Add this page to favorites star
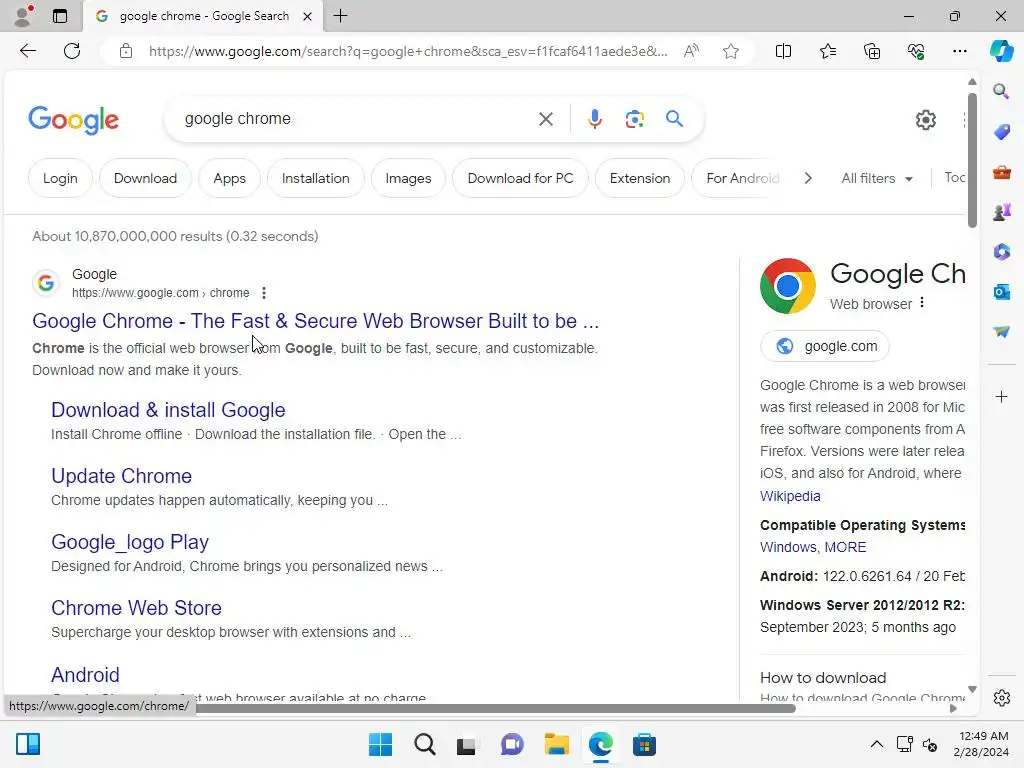 (731, 51)
